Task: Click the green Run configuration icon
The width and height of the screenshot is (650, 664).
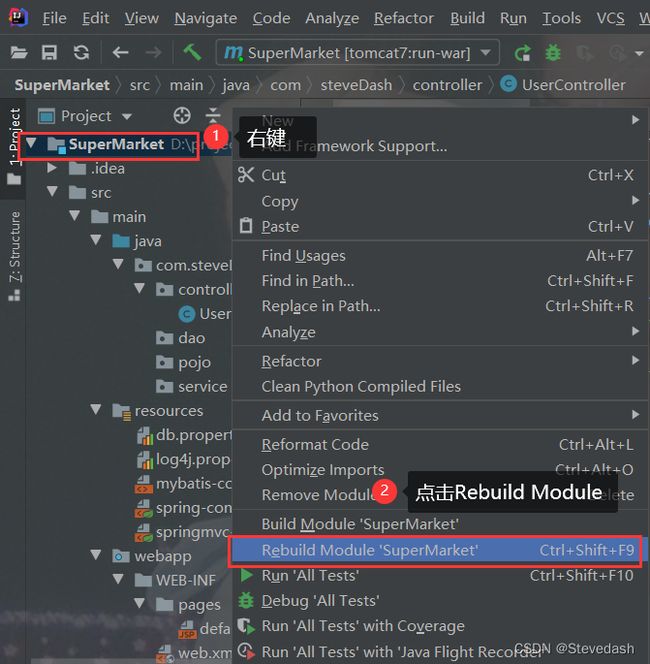Action: [x=523, y=53]
